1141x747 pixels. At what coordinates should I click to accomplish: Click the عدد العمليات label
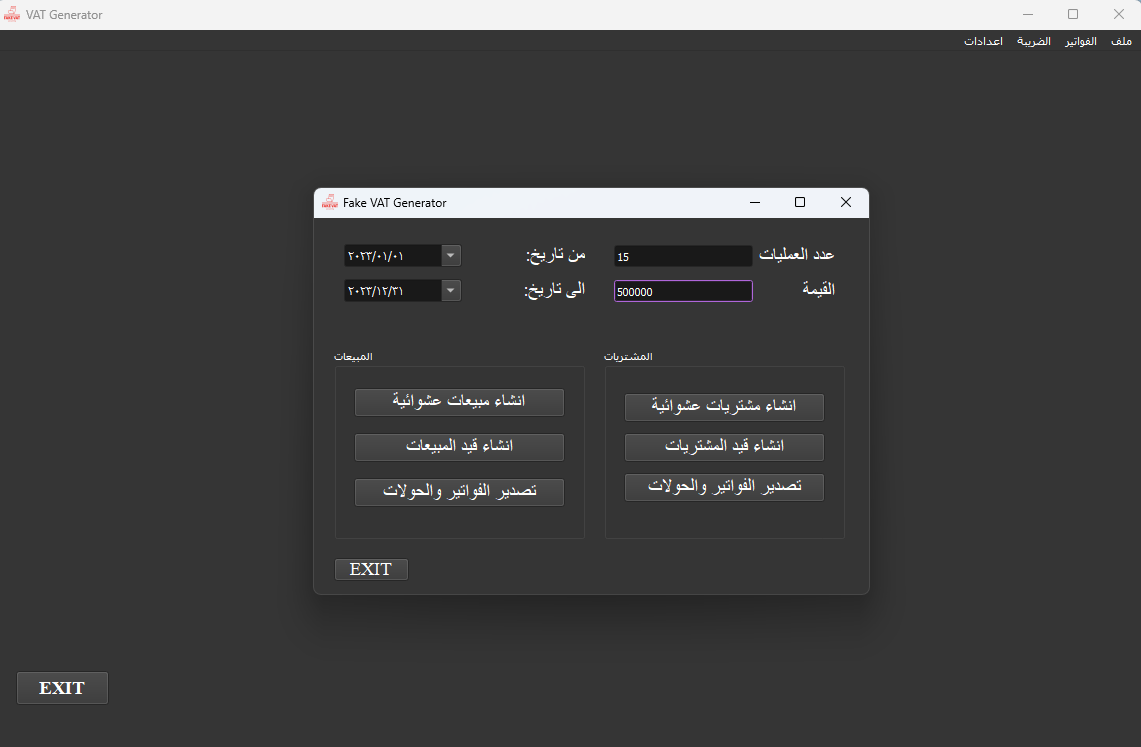[797, 255]
